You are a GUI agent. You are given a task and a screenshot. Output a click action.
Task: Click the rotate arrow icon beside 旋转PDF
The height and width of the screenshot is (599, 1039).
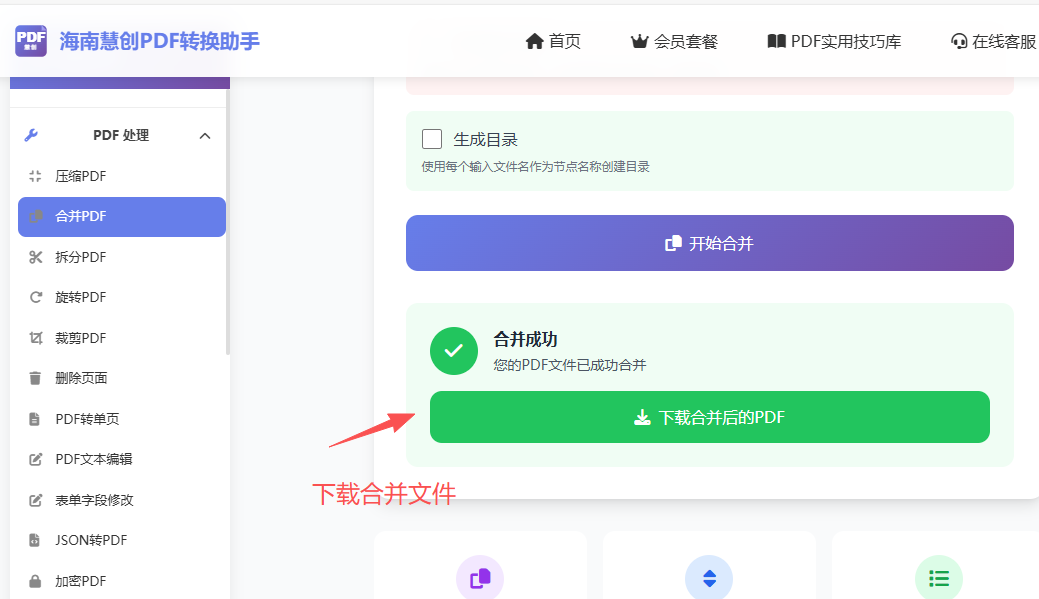(36, 298)
